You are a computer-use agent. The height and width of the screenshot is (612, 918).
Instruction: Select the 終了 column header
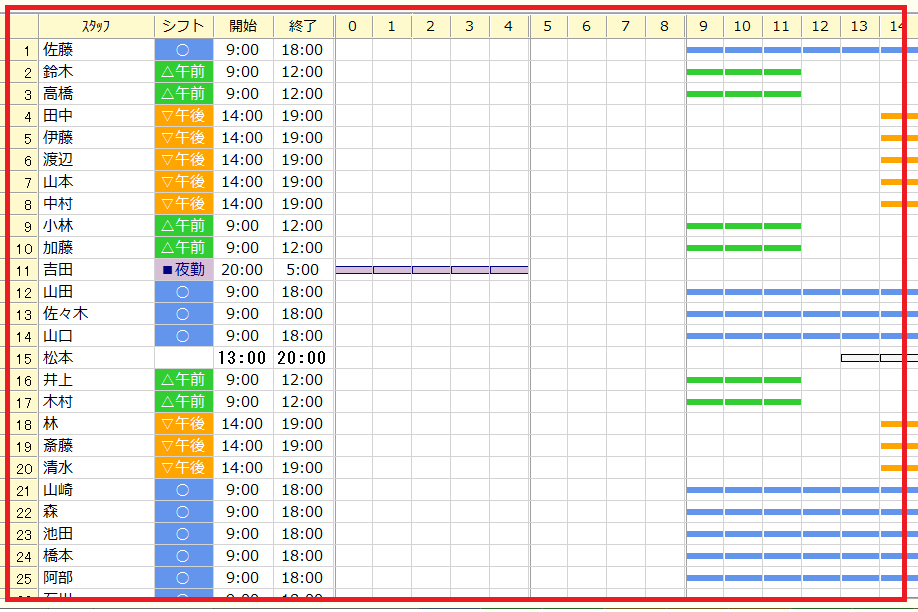(x=303, y=26)
